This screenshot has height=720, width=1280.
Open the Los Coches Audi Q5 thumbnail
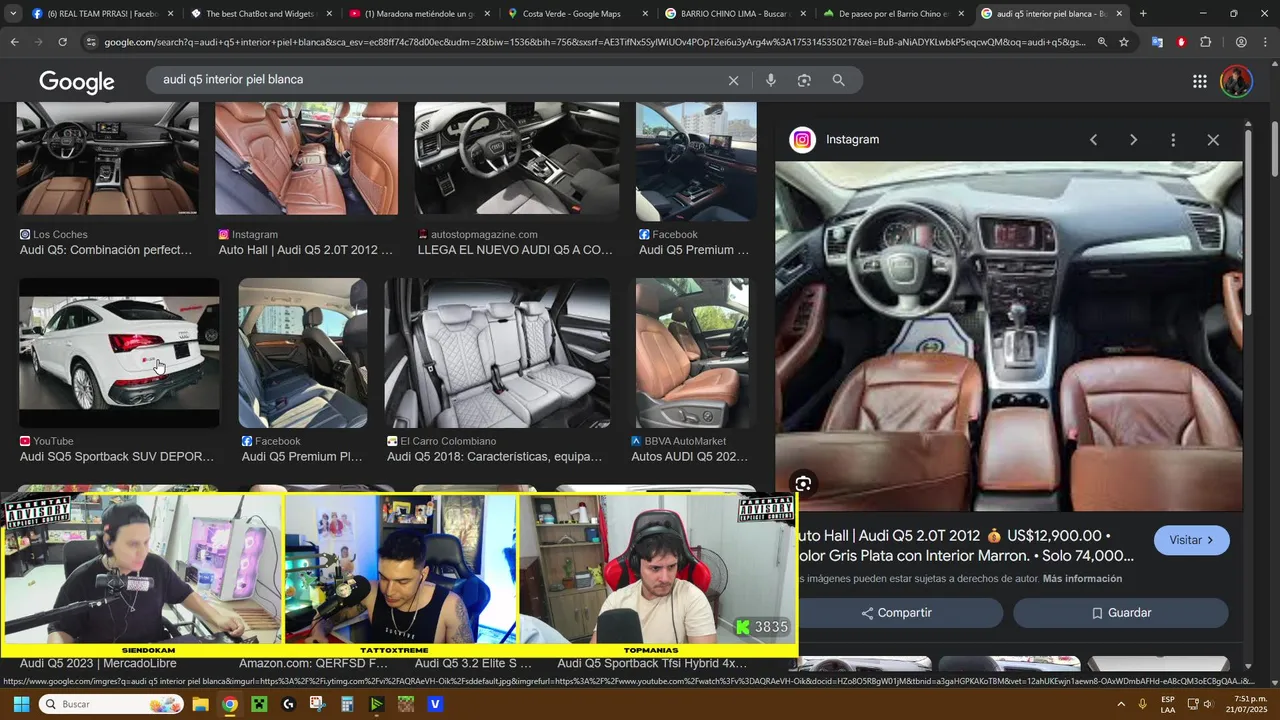(x=107, y=159)
